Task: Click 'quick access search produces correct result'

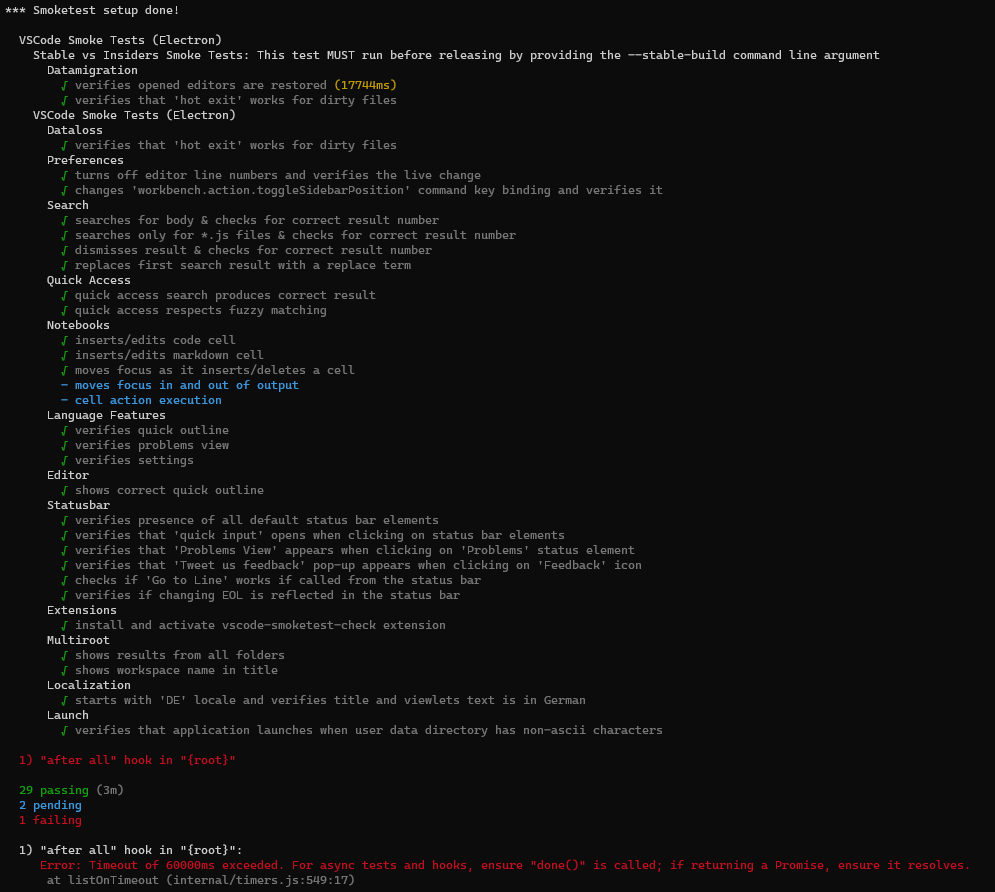Action: click(x=218, y=296)
